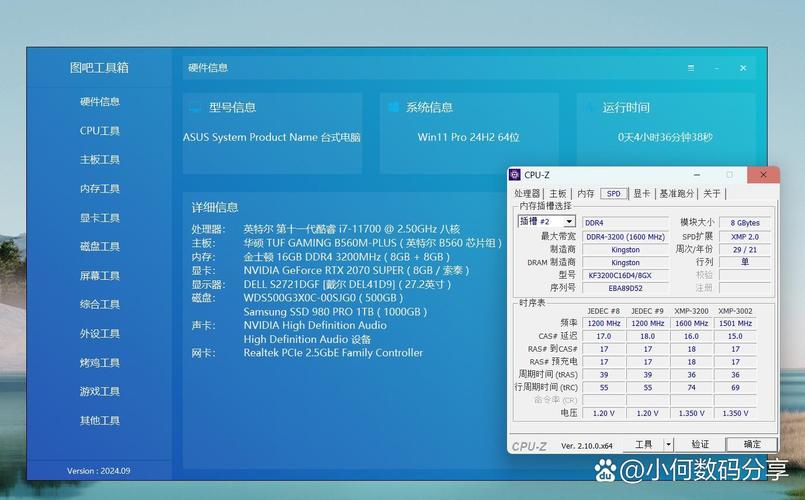
Task: Click the ASUS System Product Name text
Action: [x=272, y=137]
